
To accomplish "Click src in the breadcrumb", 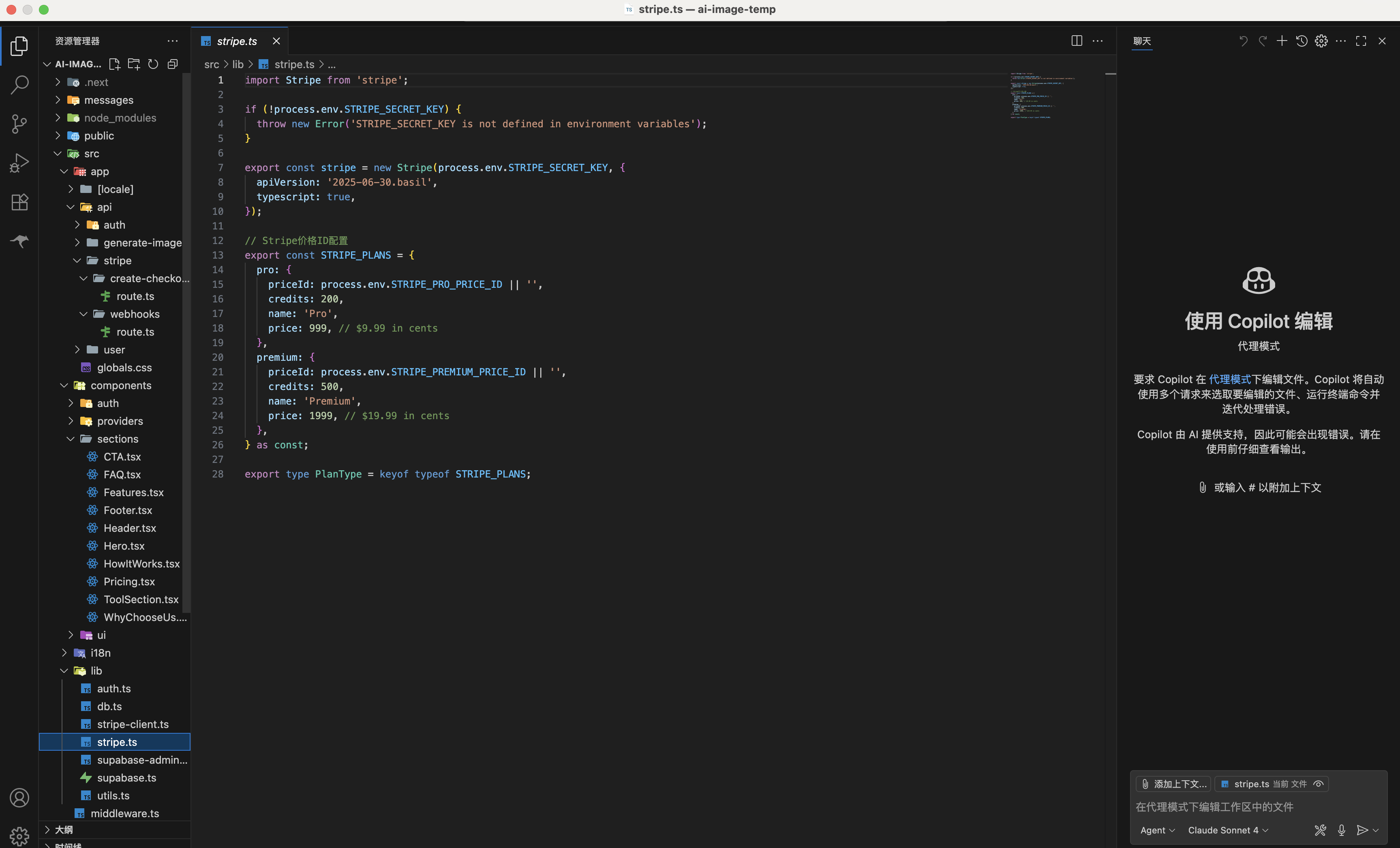I will pos(211,64).
